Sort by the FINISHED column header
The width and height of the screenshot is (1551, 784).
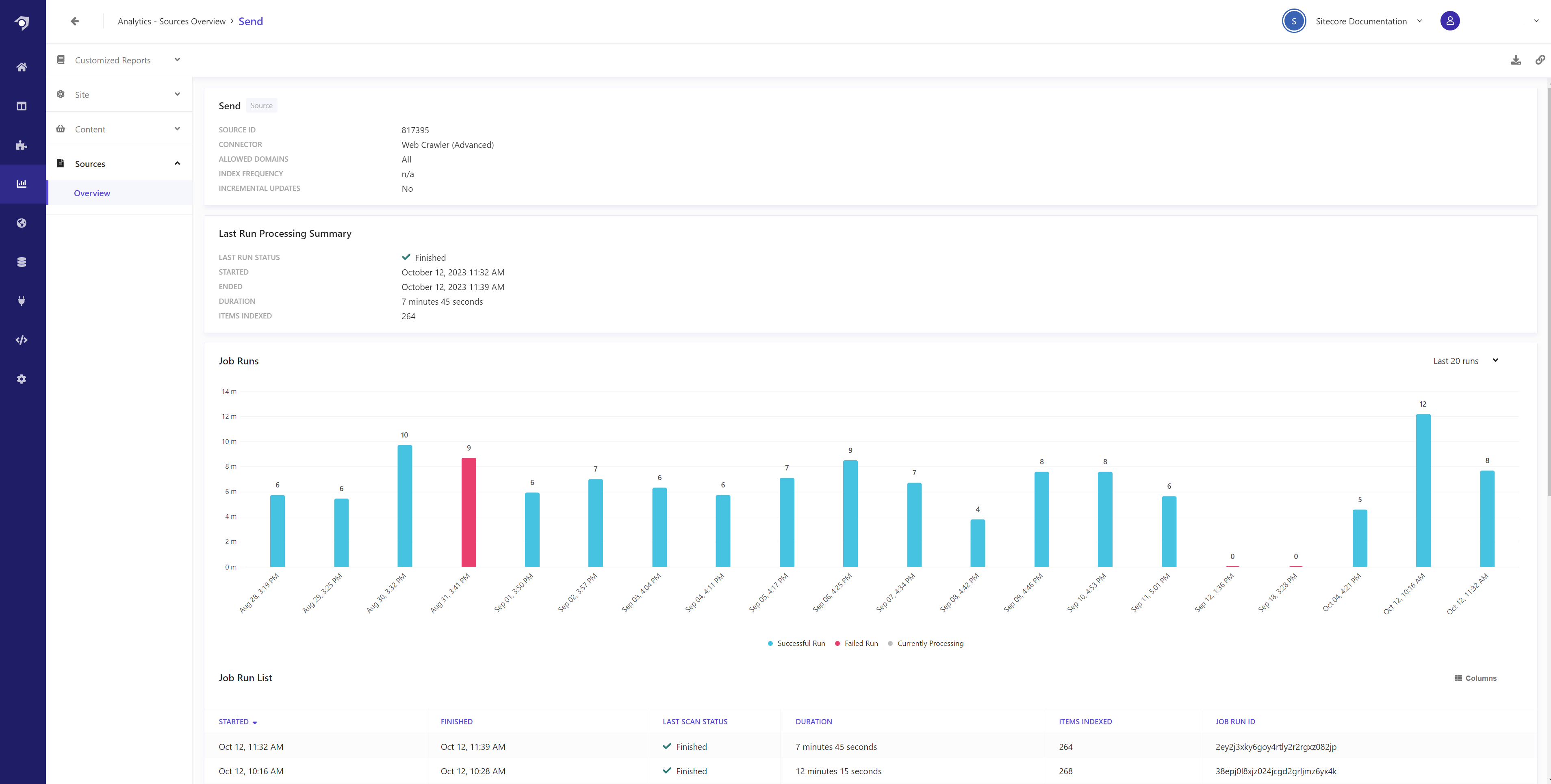pos(456,722)
